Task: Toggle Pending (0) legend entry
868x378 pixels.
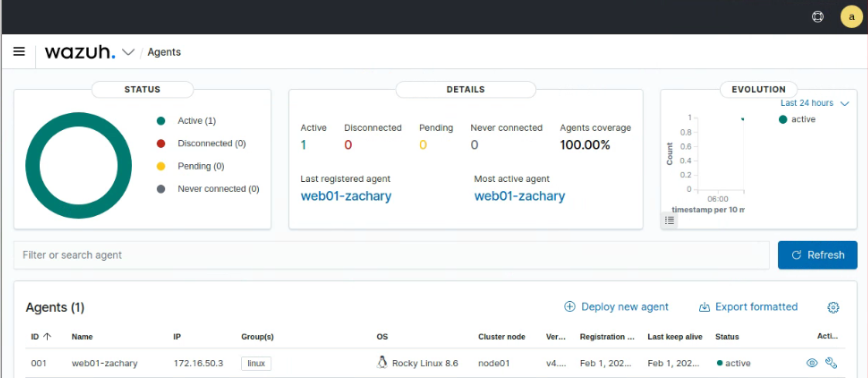Action: point(201,166)
